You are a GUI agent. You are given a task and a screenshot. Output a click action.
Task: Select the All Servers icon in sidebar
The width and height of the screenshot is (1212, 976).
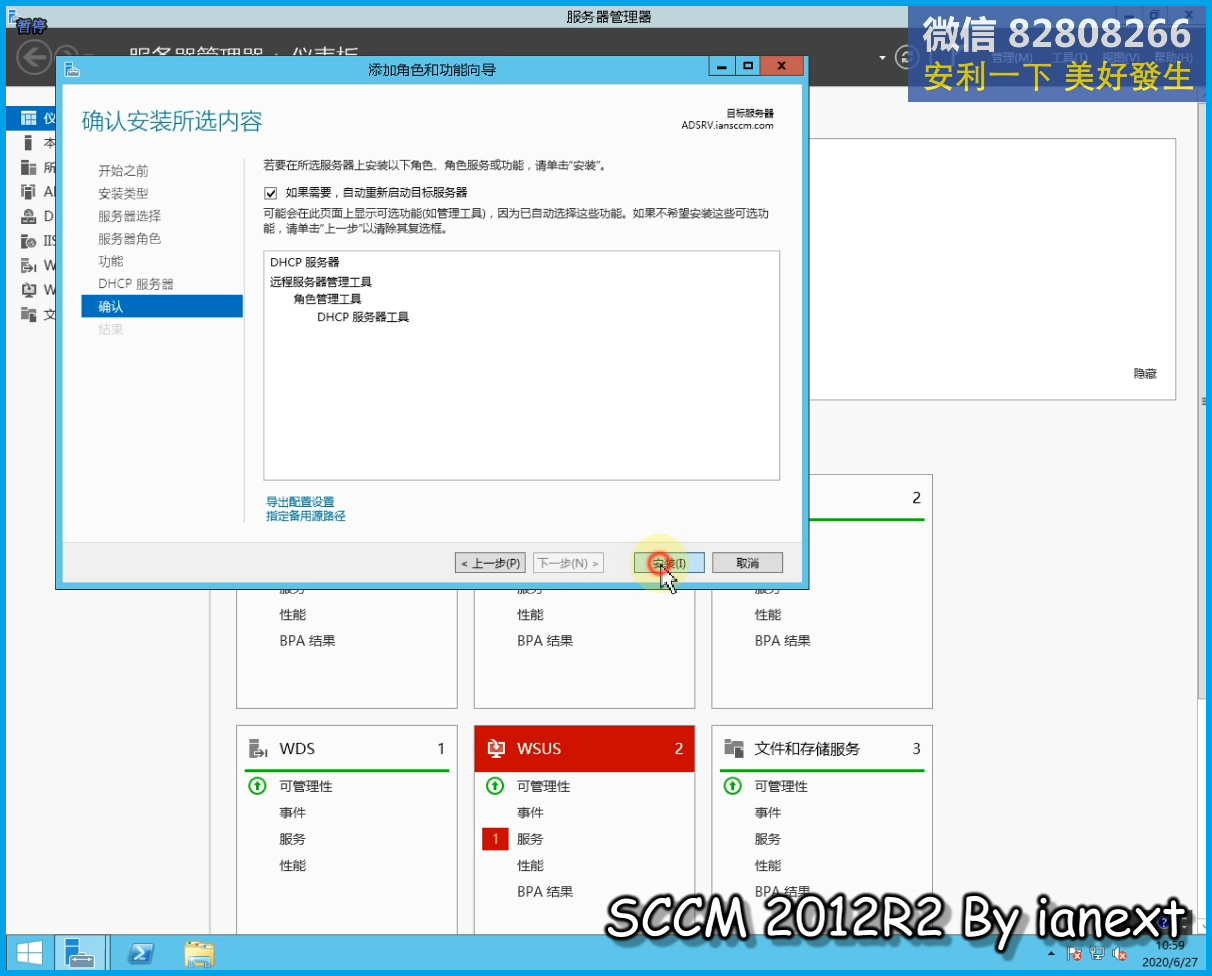point(28,167)
